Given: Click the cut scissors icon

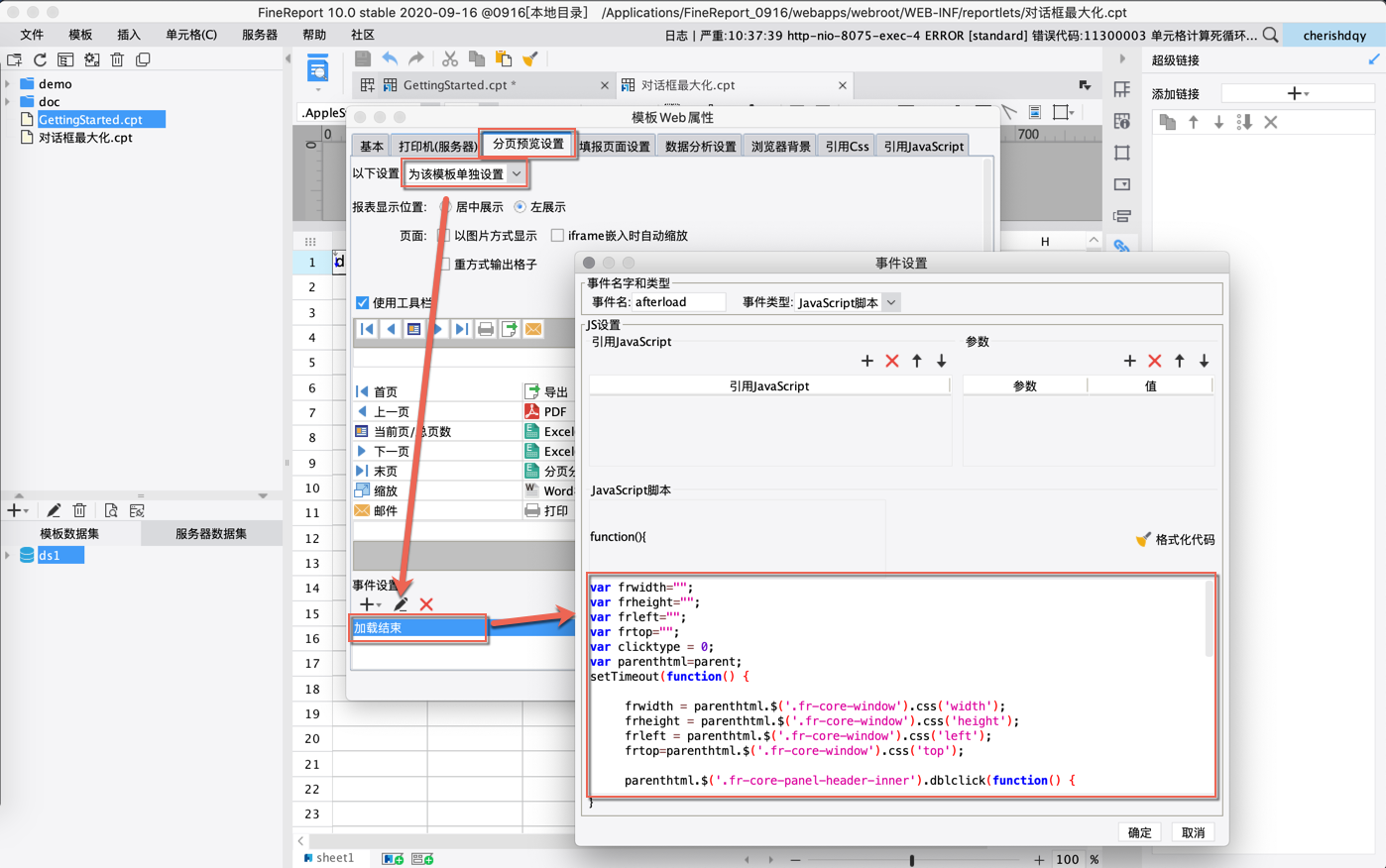Looking at the screenshot, I should [450, 59].
